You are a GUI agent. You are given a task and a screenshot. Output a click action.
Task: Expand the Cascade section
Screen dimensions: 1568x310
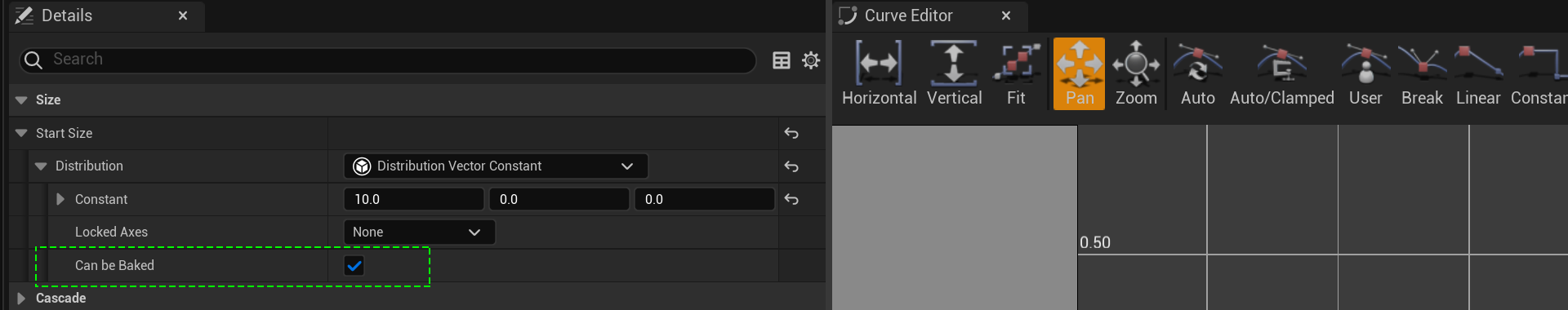[21, 299]
